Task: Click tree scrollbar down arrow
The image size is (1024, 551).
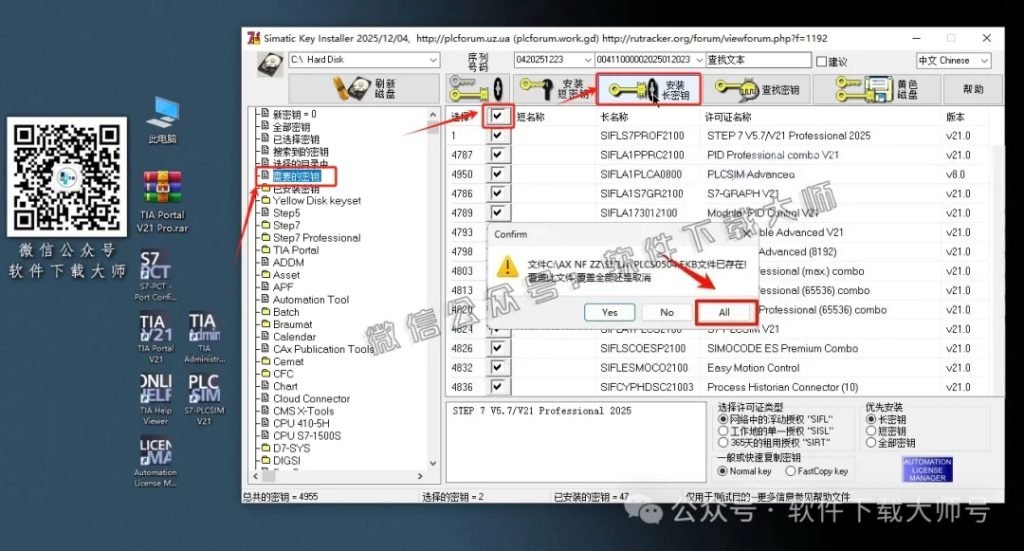Action: tap(432, 463)
